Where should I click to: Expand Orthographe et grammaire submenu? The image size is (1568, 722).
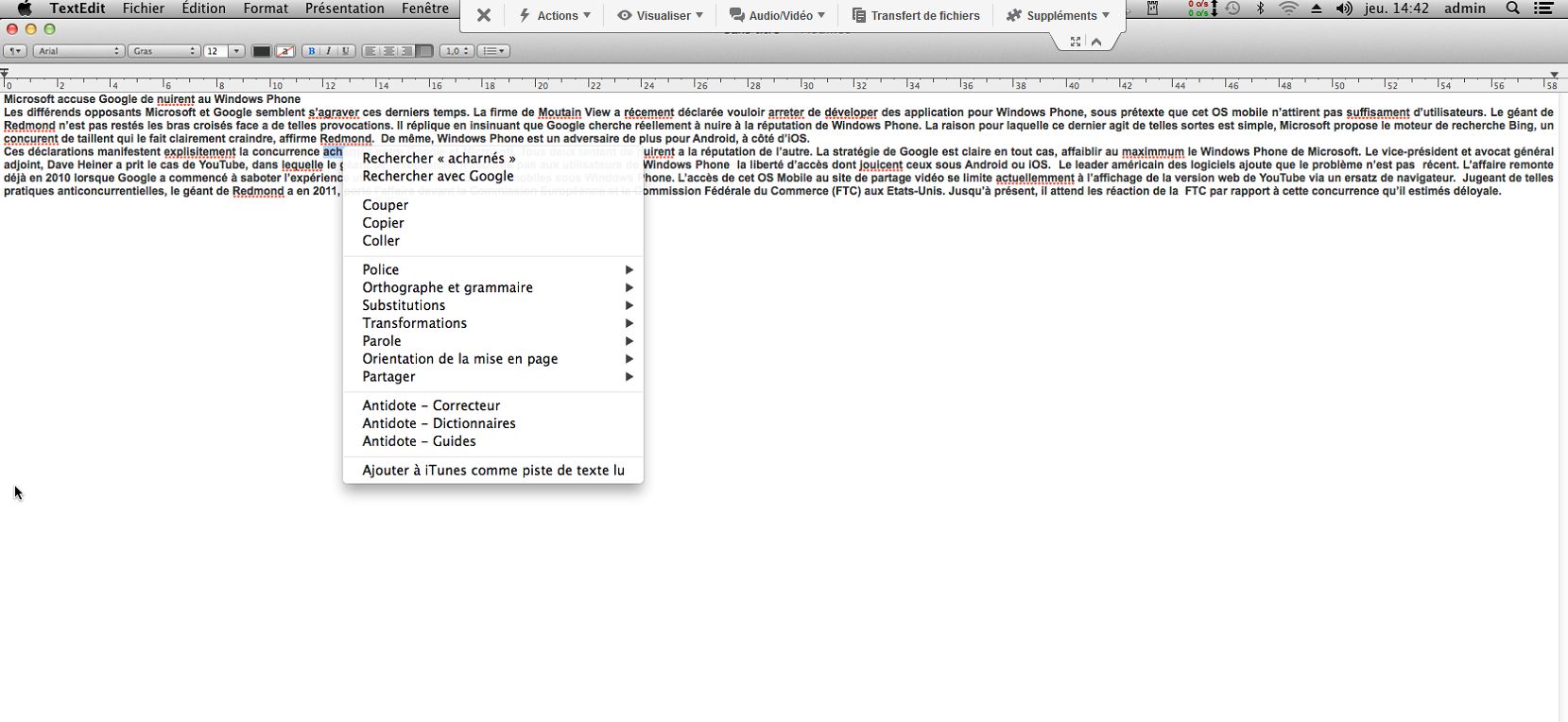[x=492, y=287]
